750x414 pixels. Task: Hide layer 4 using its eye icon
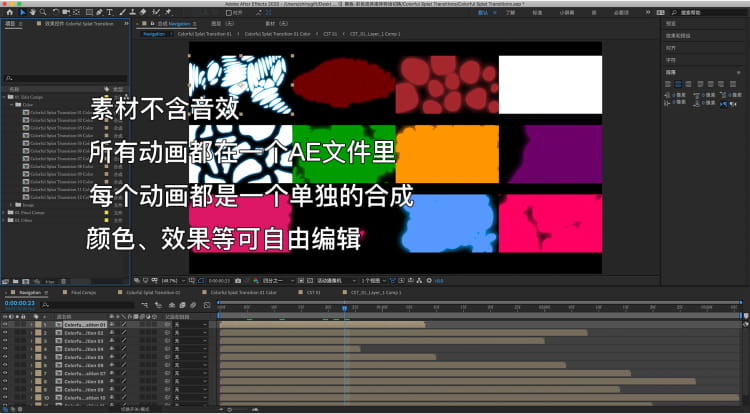pyautogui.click(x=5, y=349)
